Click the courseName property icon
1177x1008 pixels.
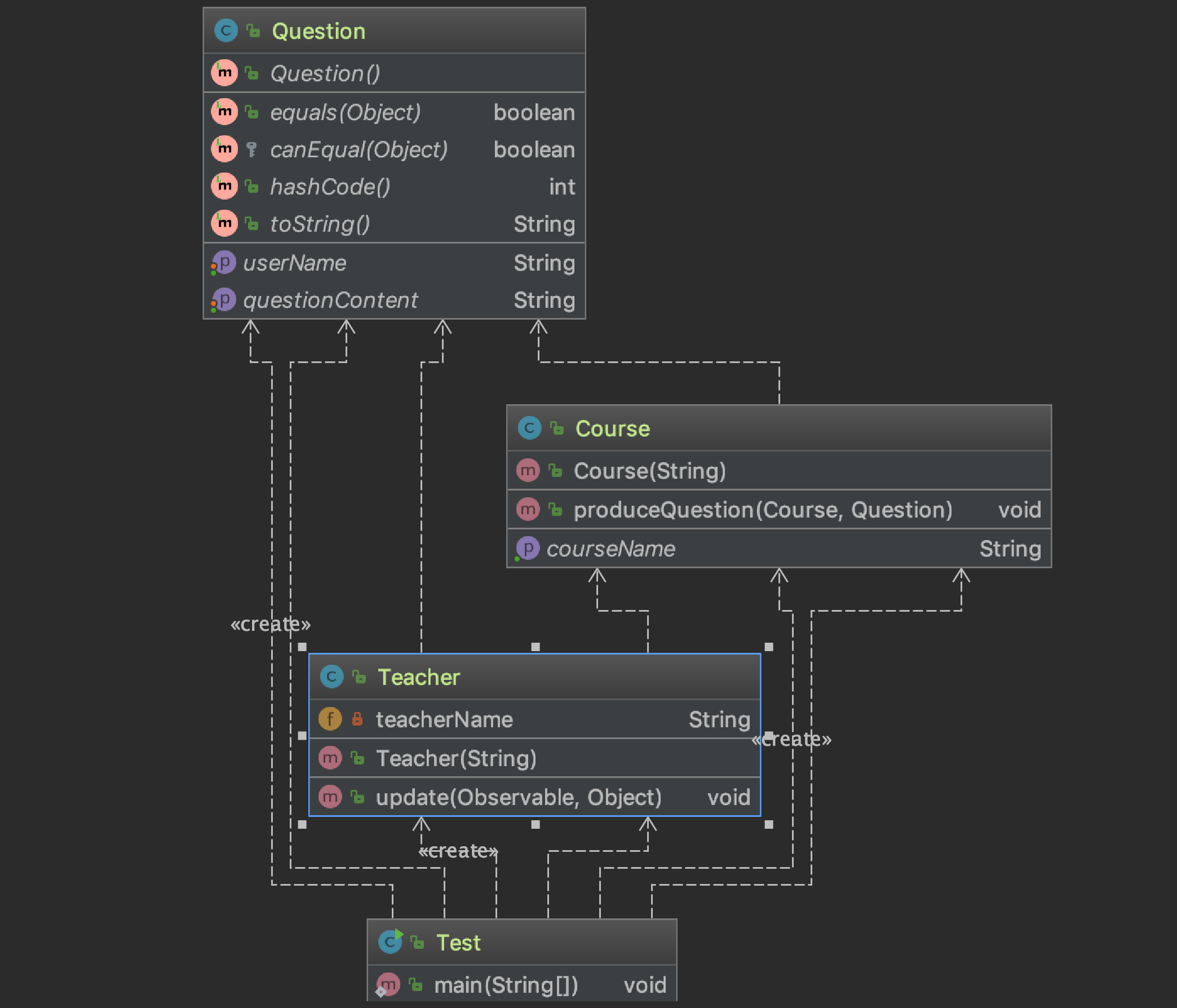pos(528,549)
